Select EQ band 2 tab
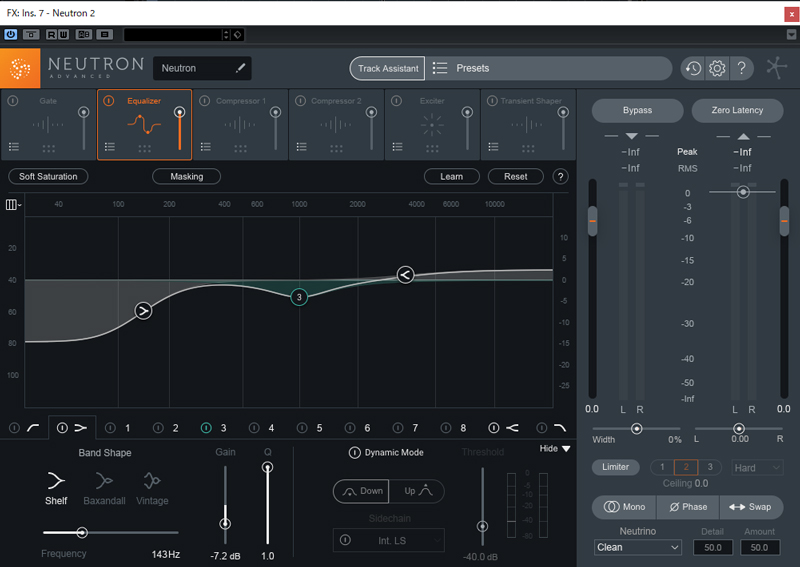 pyautogui.click(x=175, y=428)
